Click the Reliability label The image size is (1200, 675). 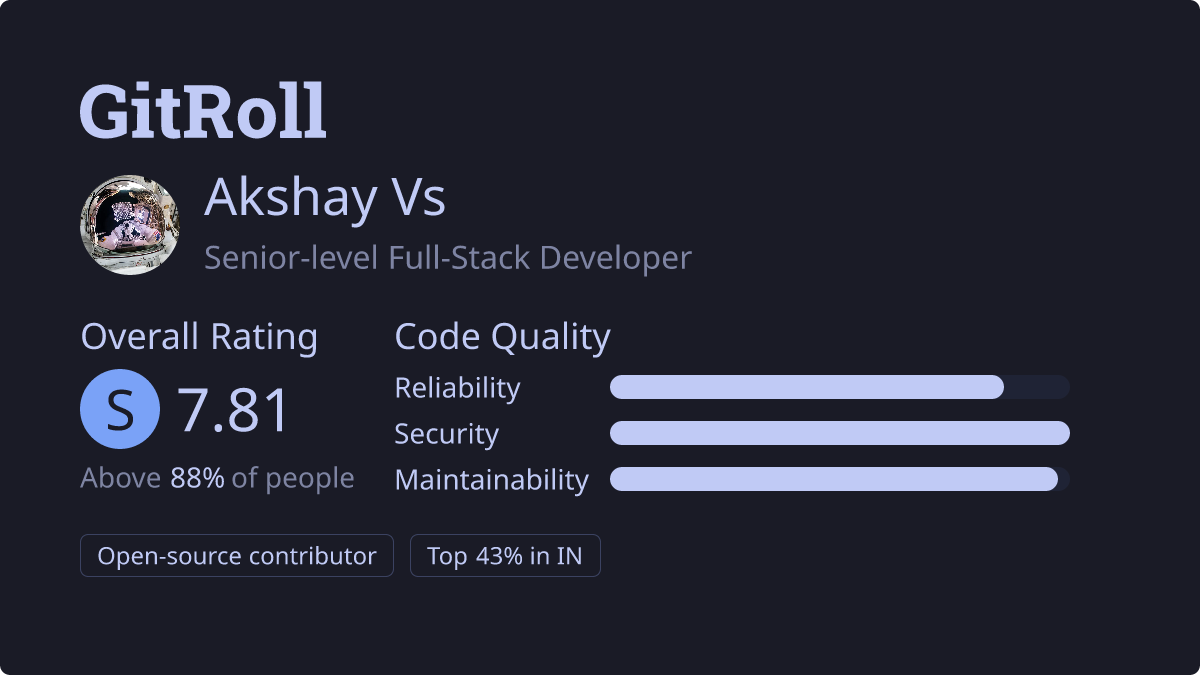[x=458, y=388]
